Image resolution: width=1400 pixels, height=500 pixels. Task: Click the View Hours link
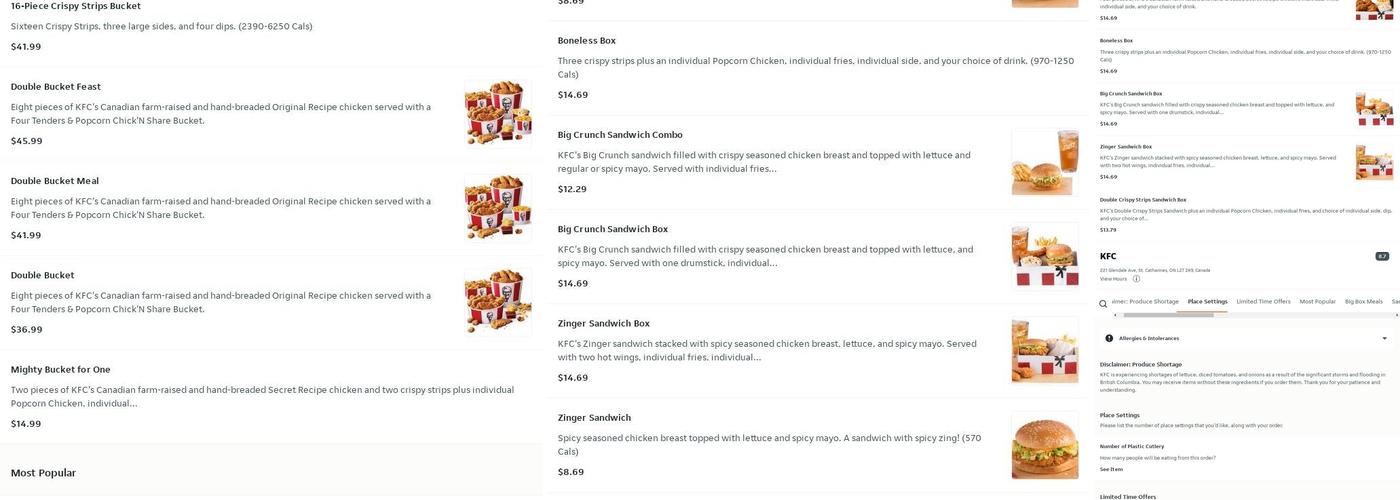(1113, 279)
